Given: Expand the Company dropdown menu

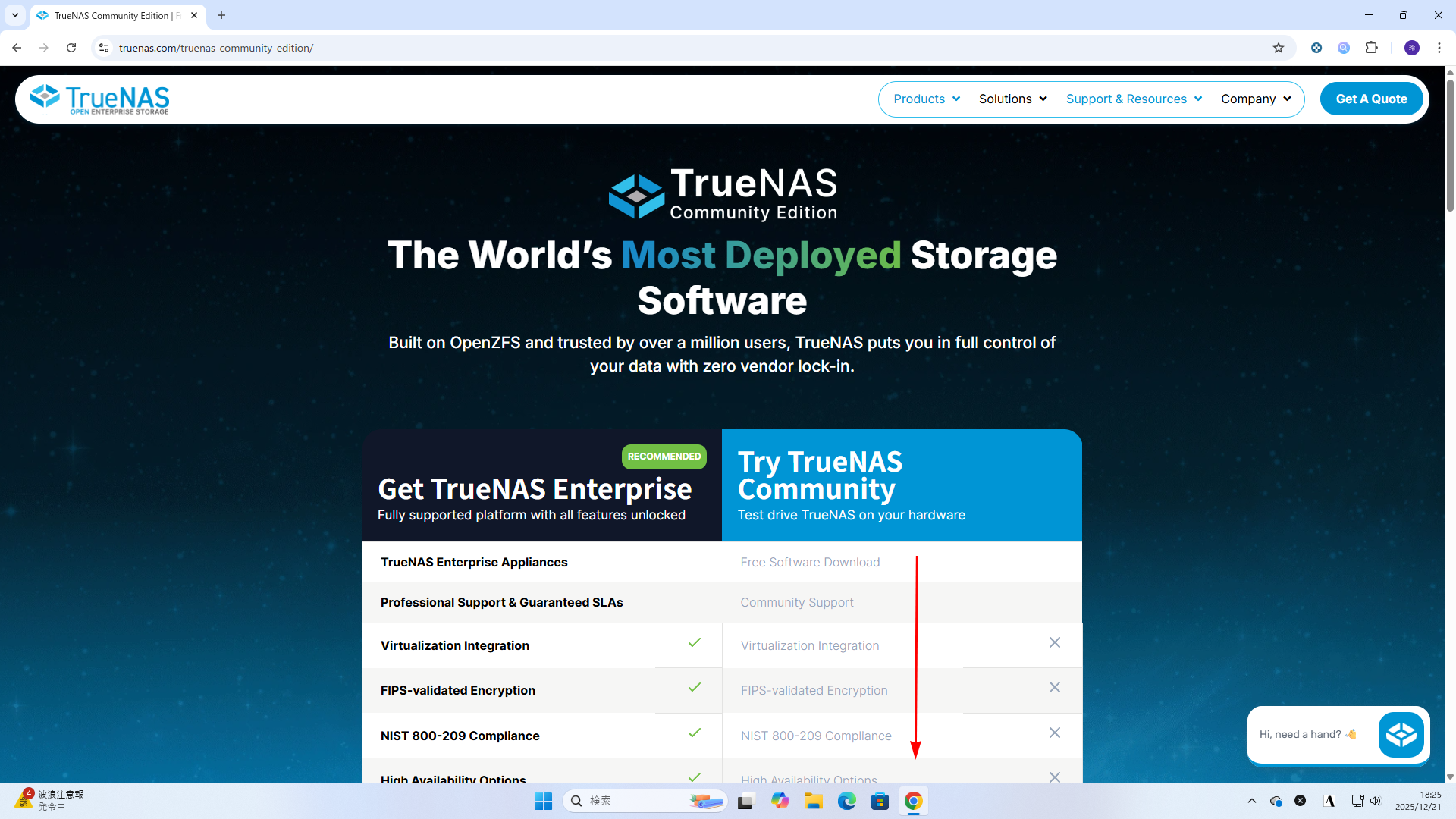Looking at the screenshot, I should pos(1255,99).
